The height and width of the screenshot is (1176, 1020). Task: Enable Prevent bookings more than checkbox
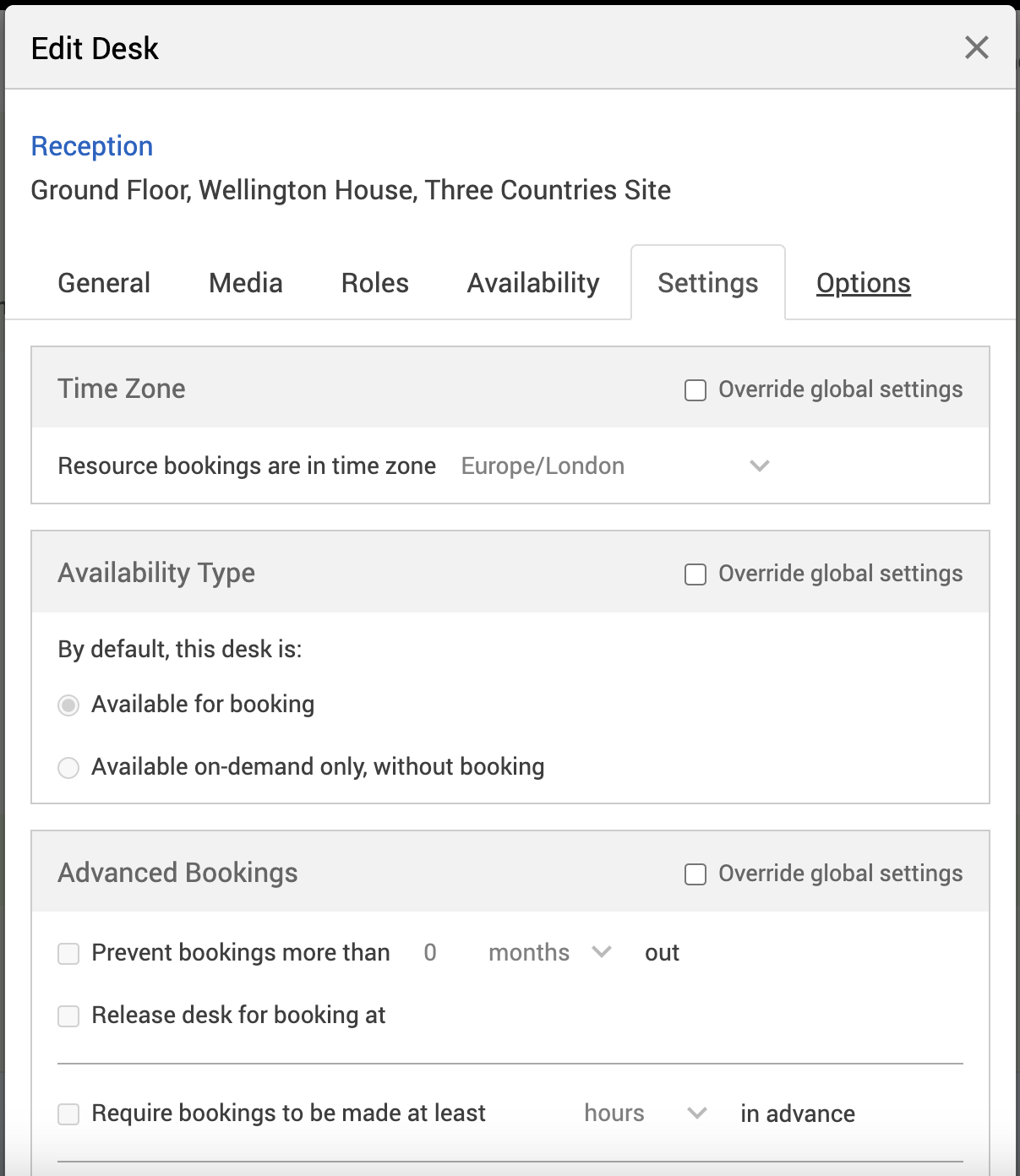click(68, 954)
